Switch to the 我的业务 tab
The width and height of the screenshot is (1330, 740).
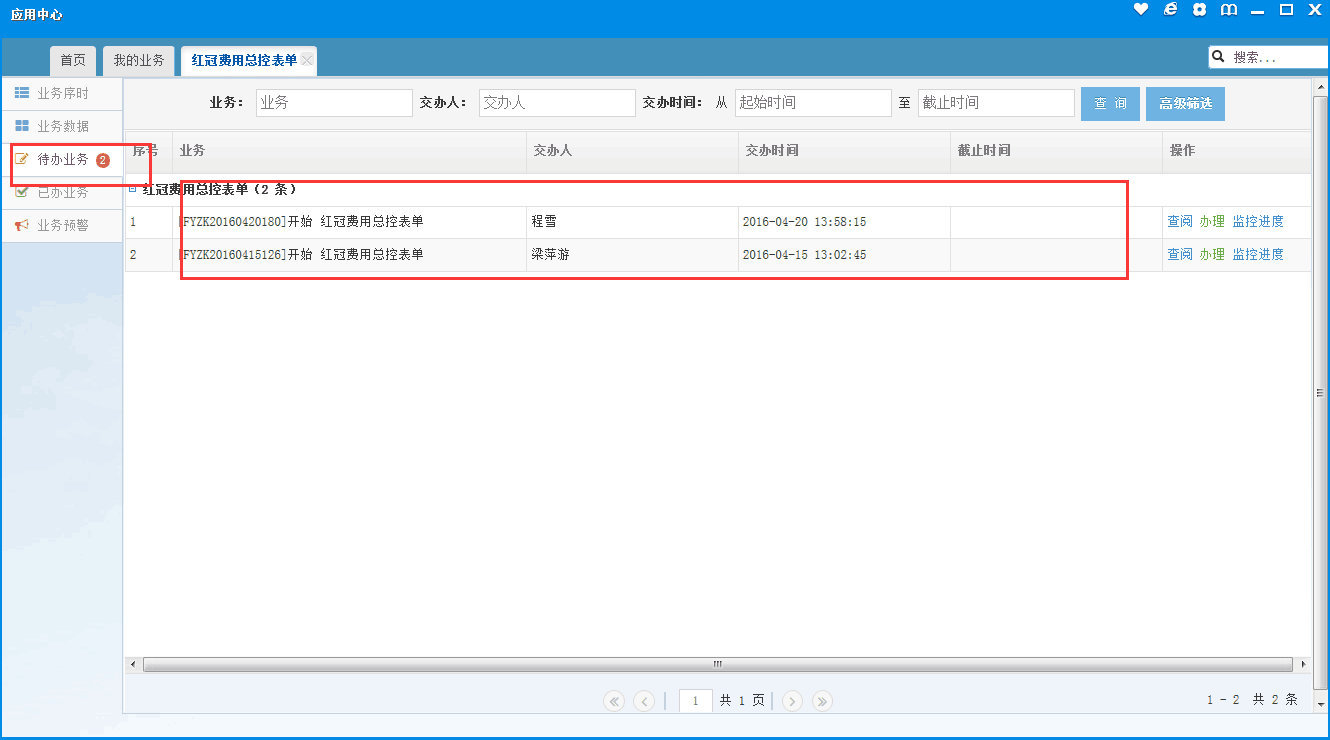point(139,60)
